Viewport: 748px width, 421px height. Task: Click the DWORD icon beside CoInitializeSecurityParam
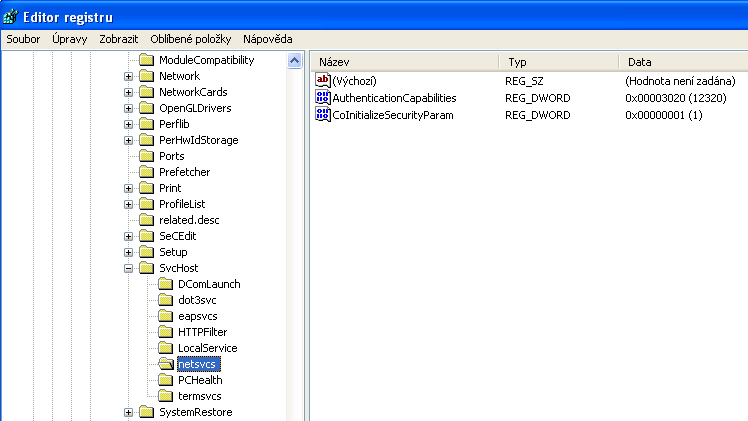[322, 115]
